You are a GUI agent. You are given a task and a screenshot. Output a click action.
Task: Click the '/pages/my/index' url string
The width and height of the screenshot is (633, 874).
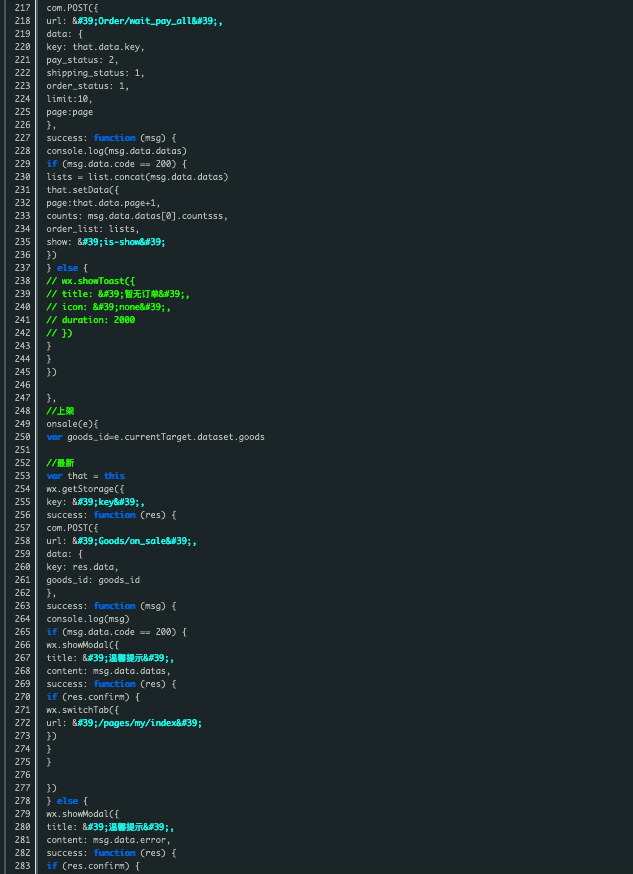(x=137, y=723)
